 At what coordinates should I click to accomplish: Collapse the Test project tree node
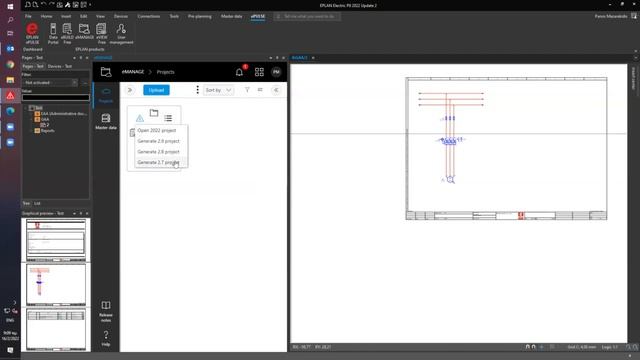coord(26,108)
